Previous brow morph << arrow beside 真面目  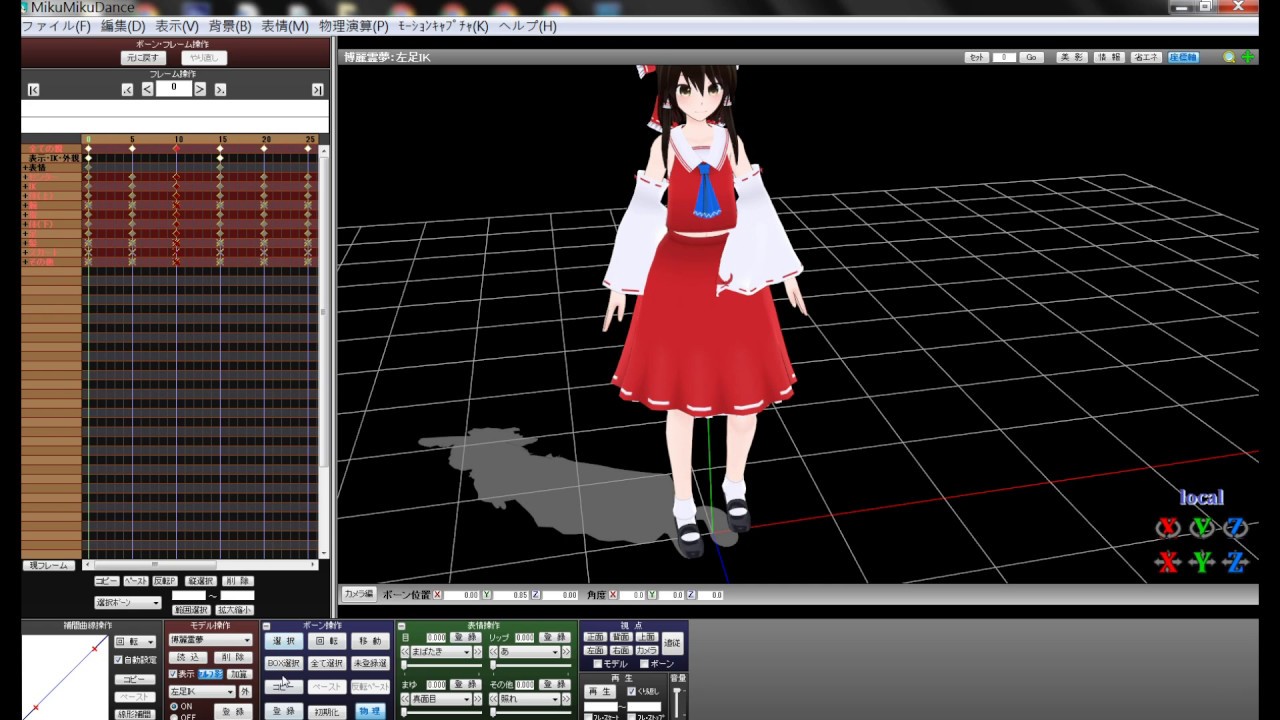pos(405,699)
